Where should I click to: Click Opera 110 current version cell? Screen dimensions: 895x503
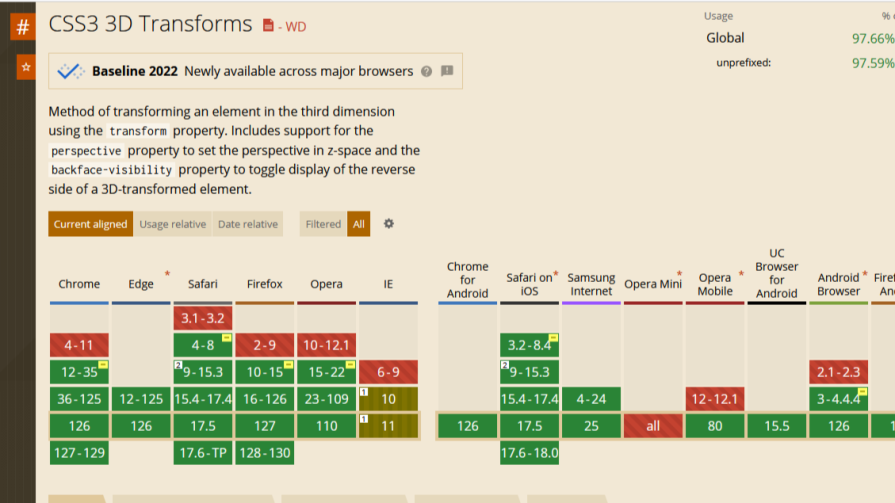point(326,426)
